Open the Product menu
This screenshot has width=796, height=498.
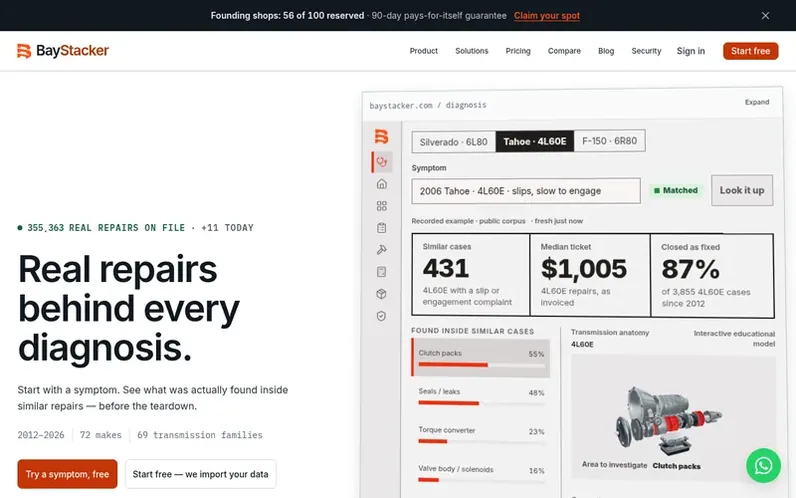point(423,51)
